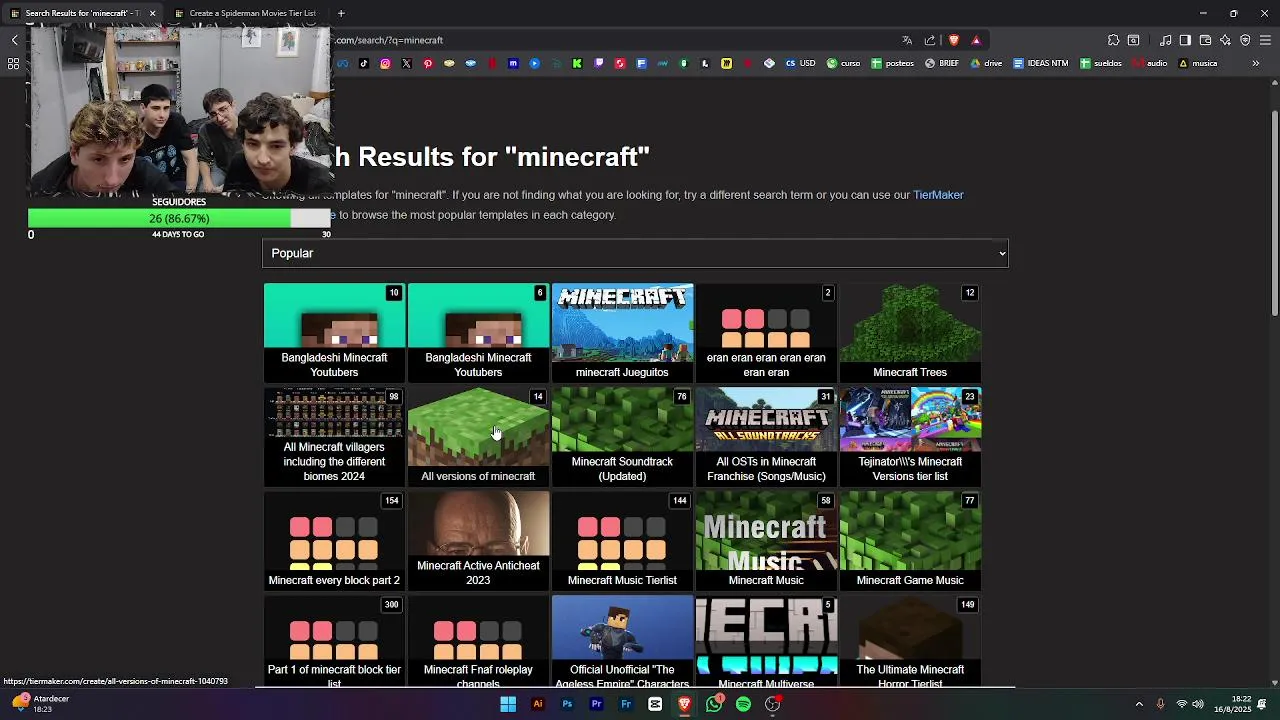Open the Brave VPN icon

click(x=1245, y=40)
